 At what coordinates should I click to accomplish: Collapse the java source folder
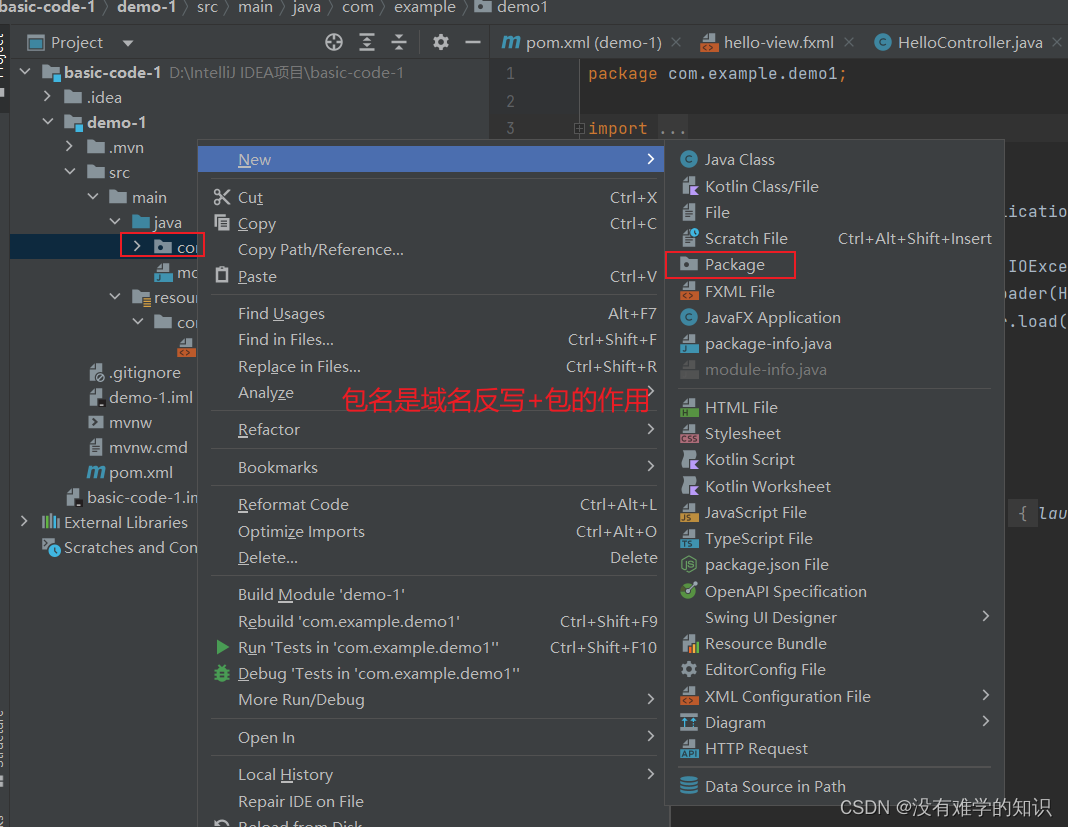click(115, 222)
